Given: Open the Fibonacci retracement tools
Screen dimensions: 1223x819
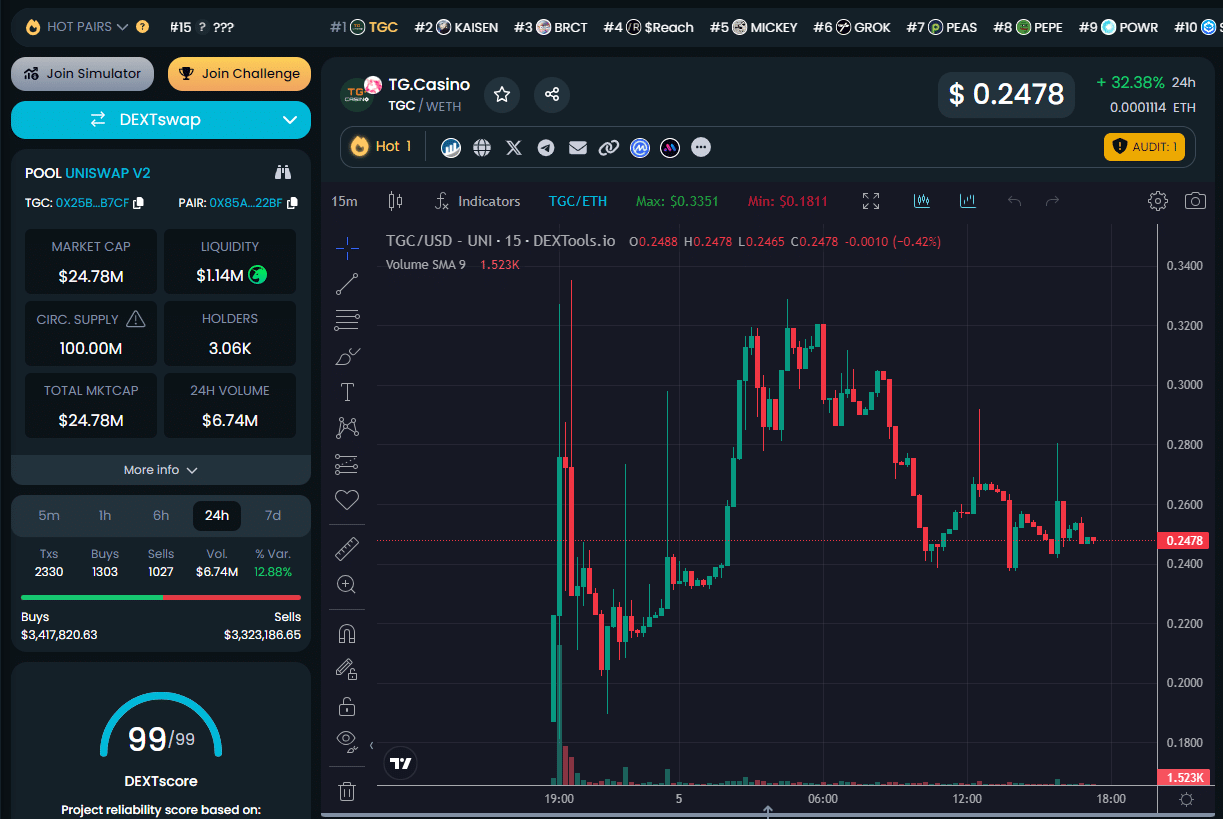Looking at the screenshot, I should (x=347, y=320).
